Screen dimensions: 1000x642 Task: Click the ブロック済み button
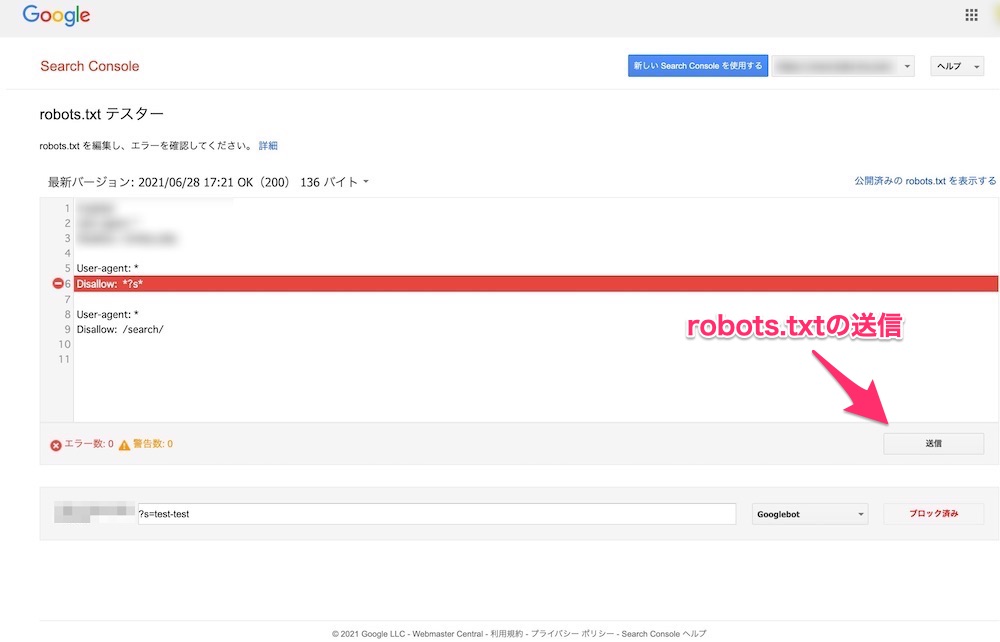tap(933, 513)
